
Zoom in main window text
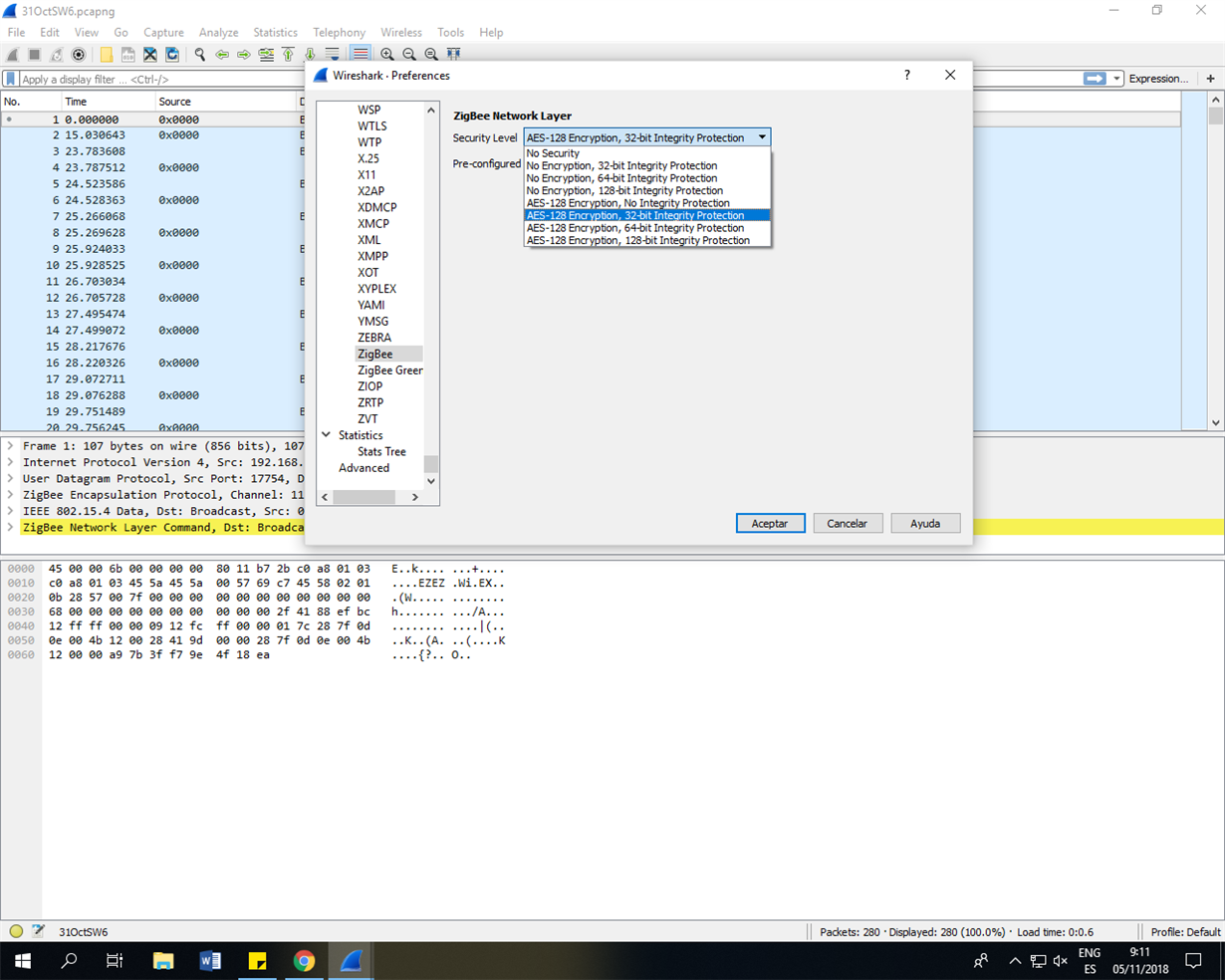pos(387,55)
